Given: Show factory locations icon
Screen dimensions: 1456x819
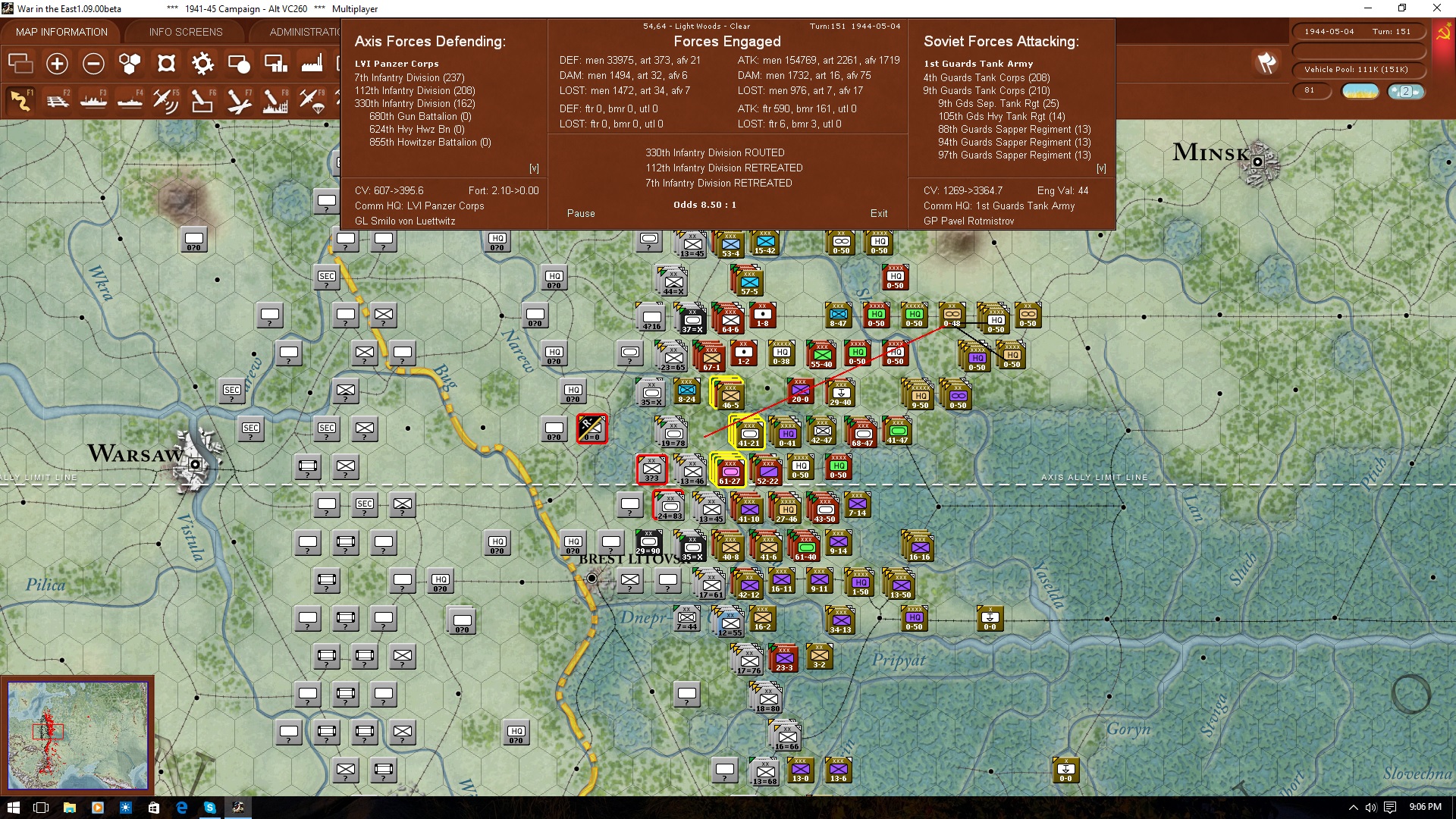Looking at the screenshot, I should [x=312, y=64].
